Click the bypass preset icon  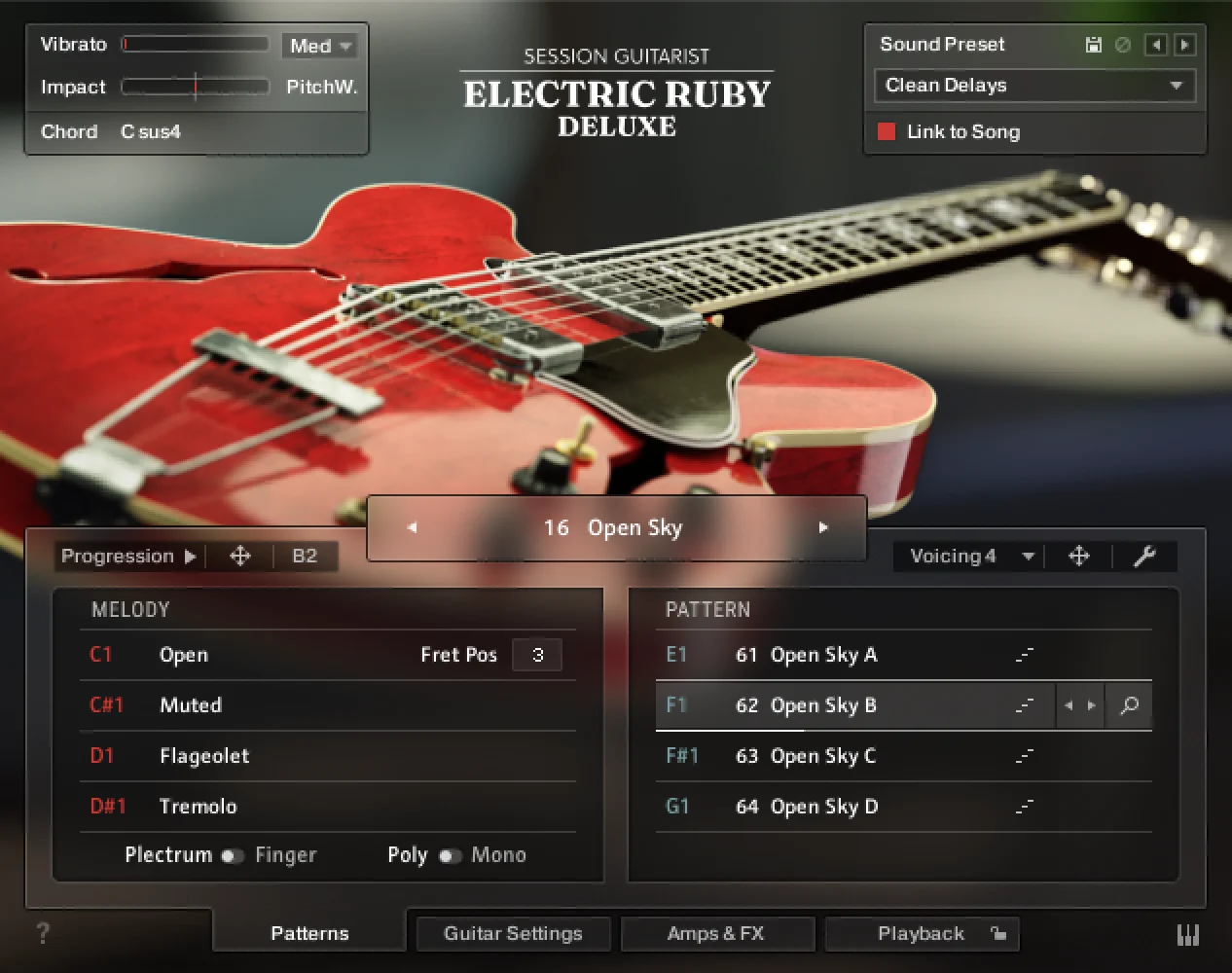1121,45
